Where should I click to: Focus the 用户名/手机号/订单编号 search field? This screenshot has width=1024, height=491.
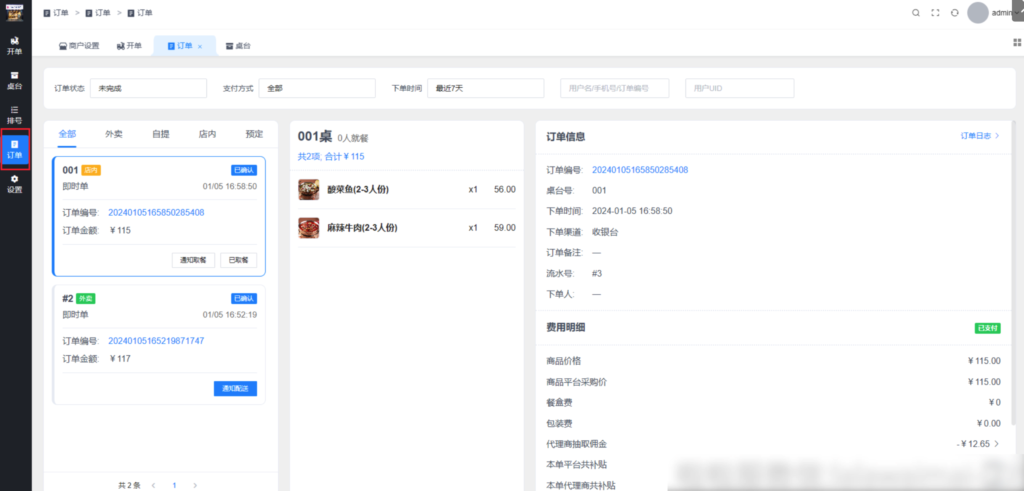(615, 88)
